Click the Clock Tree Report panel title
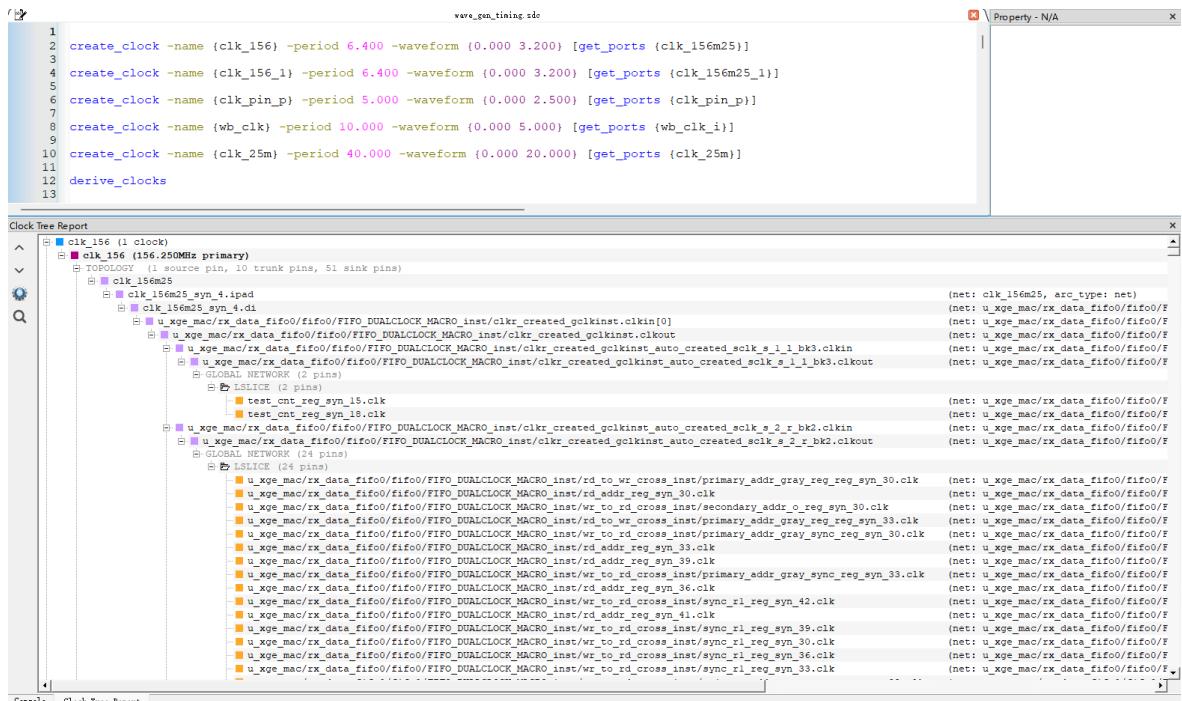Image resolution: width=1182 pixels, height=701 pixels. tap(48, 225)
